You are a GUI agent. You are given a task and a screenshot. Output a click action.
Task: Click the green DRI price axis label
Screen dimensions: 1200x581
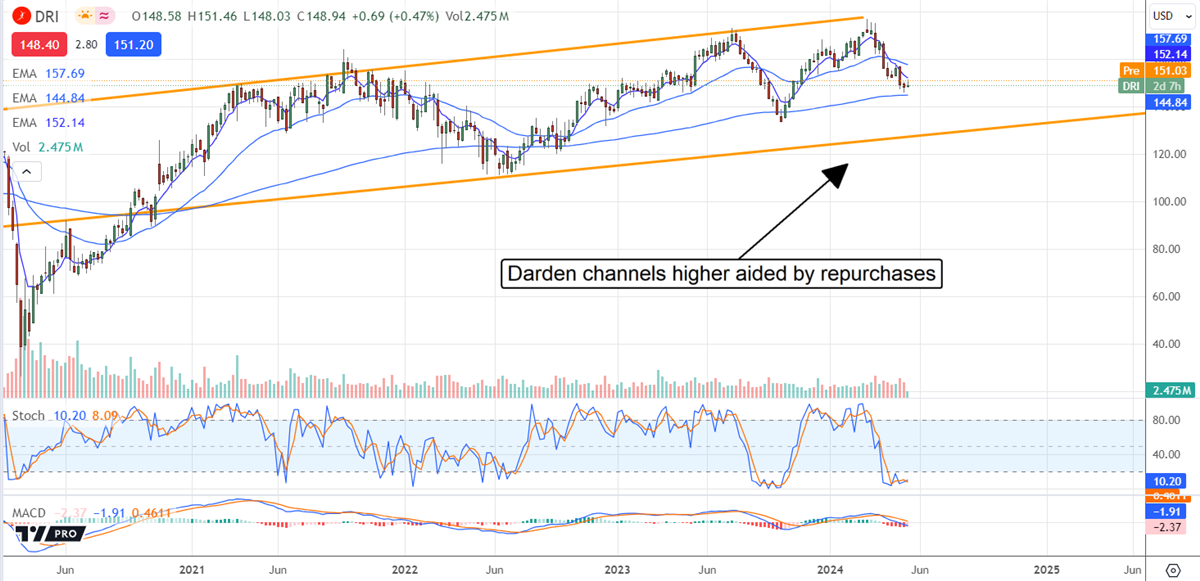1132,86
